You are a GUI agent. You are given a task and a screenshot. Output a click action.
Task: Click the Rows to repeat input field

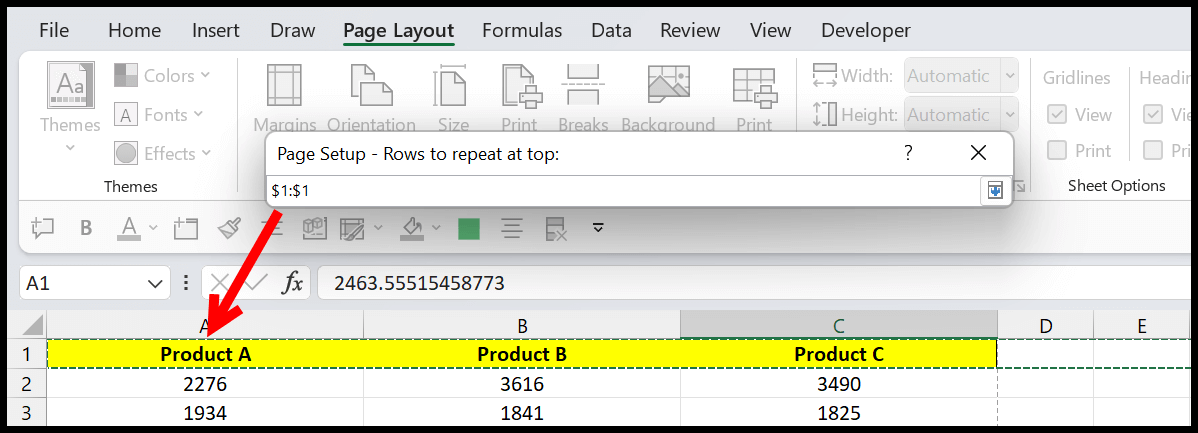tap(620, 190)
